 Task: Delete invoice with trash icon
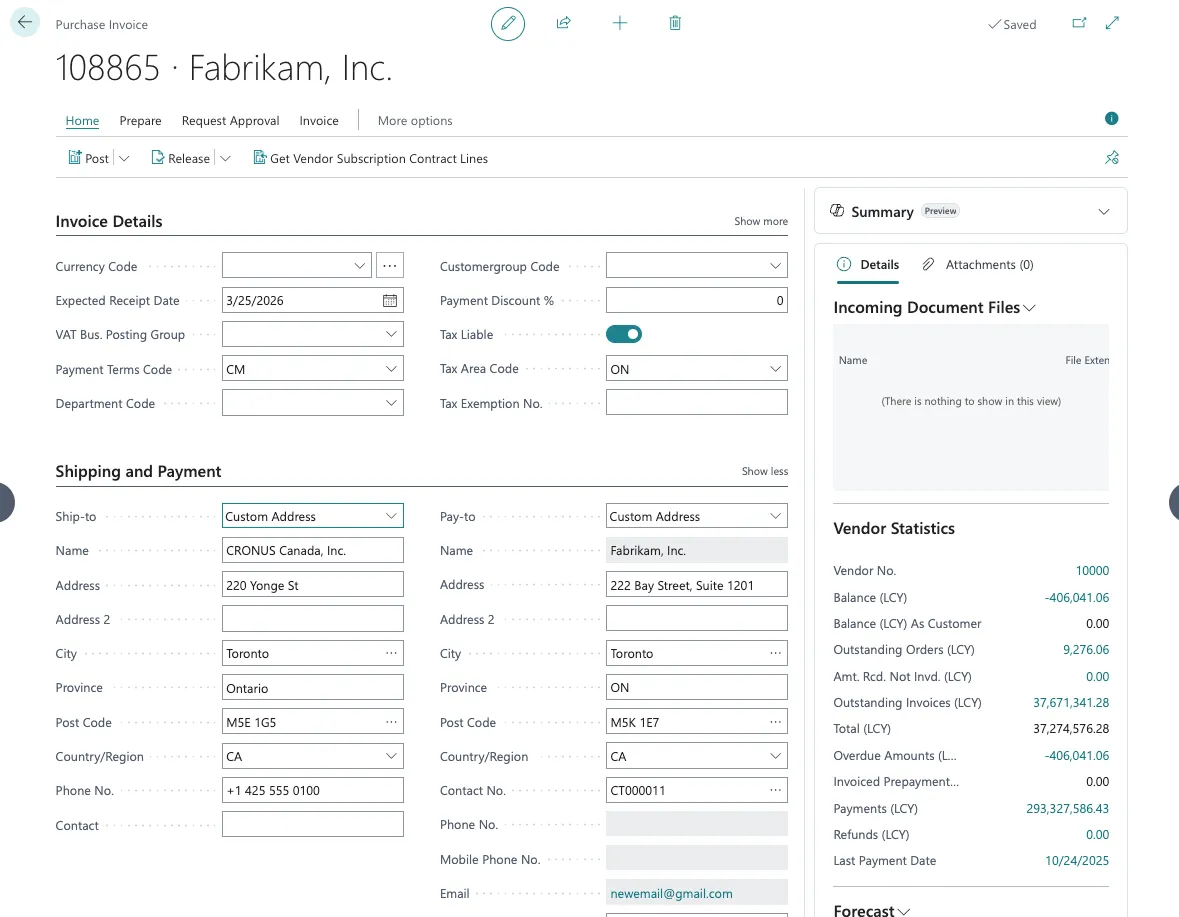pyautogui.click(x=675, y=23)
